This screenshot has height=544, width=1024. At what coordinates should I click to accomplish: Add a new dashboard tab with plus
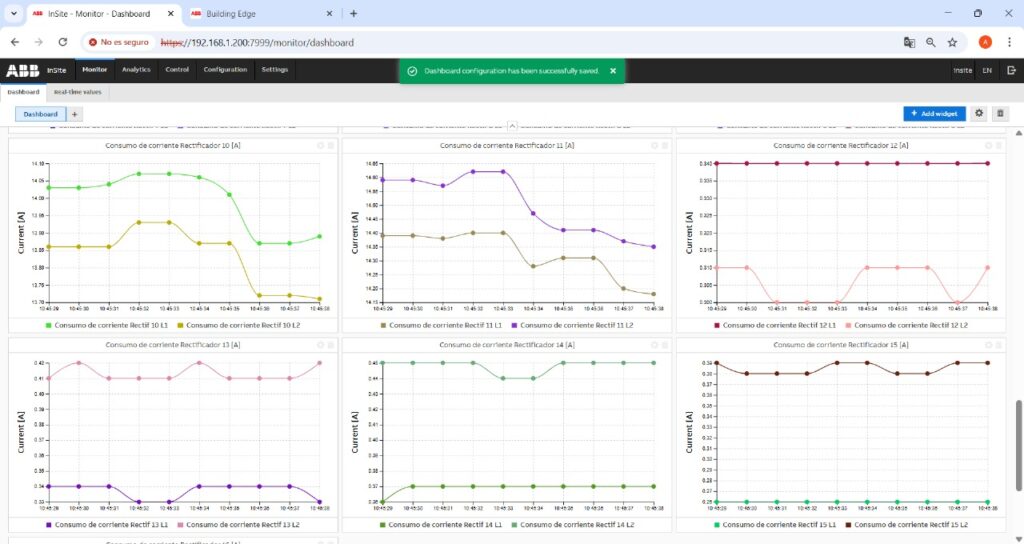coord(75,114)
